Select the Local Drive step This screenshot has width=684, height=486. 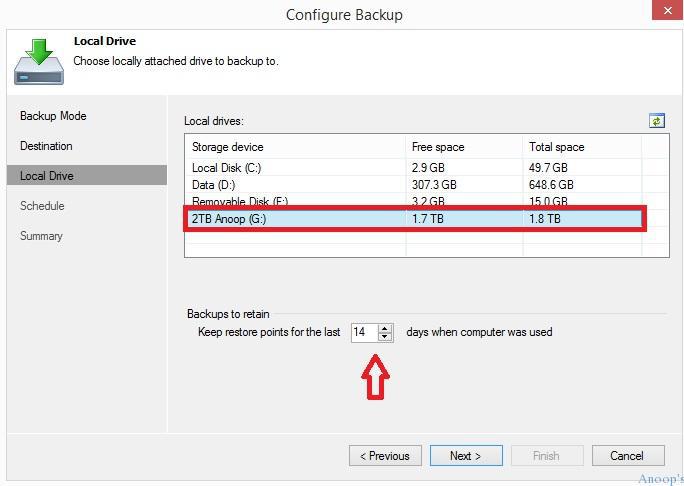coord(87,175)
